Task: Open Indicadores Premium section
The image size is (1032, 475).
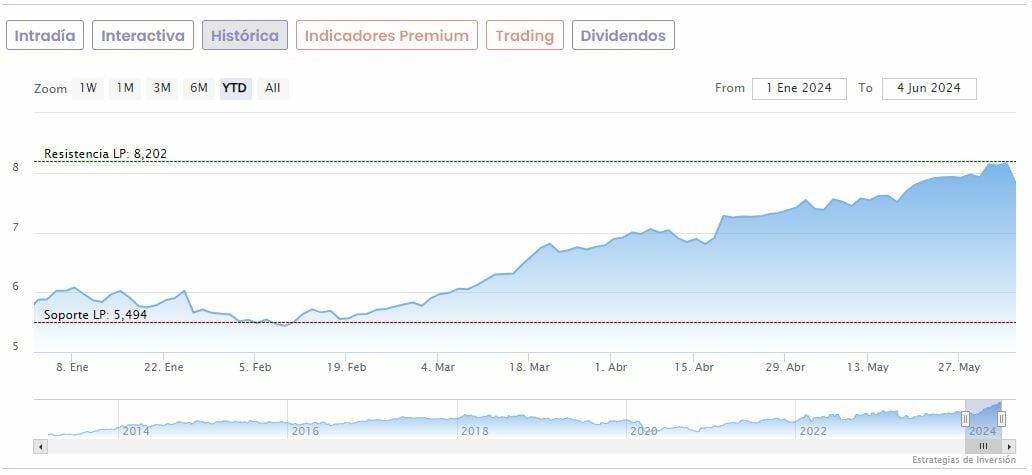Action: pyautogui.click(x=386, y=36)
